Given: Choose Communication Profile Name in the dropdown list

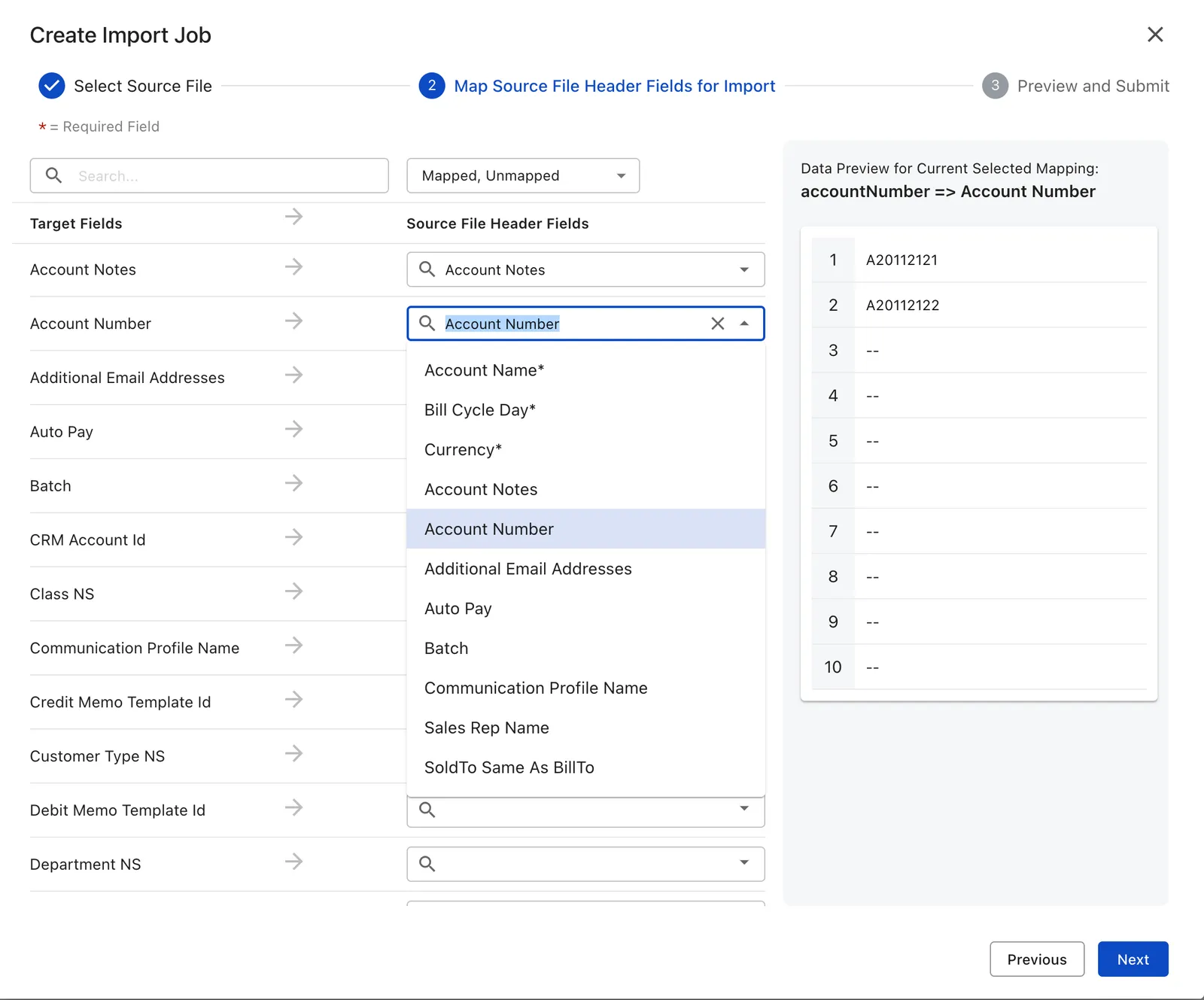Looking at the screenshot, I should click(586, 688).
